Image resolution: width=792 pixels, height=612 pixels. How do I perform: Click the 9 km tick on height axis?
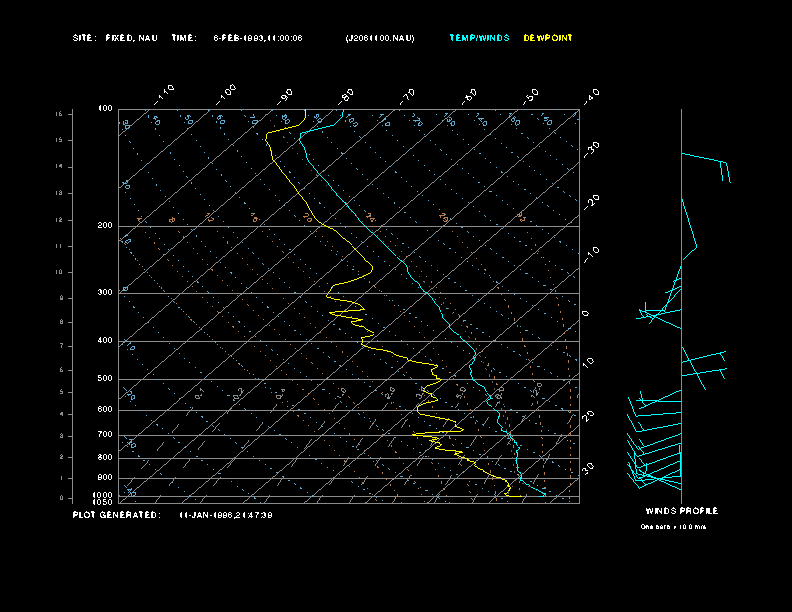tap(62, 298)
